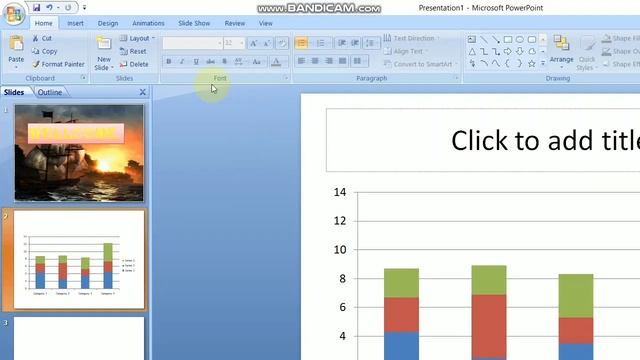Click the font name box
Screen dimensions: 640x360
192,43
